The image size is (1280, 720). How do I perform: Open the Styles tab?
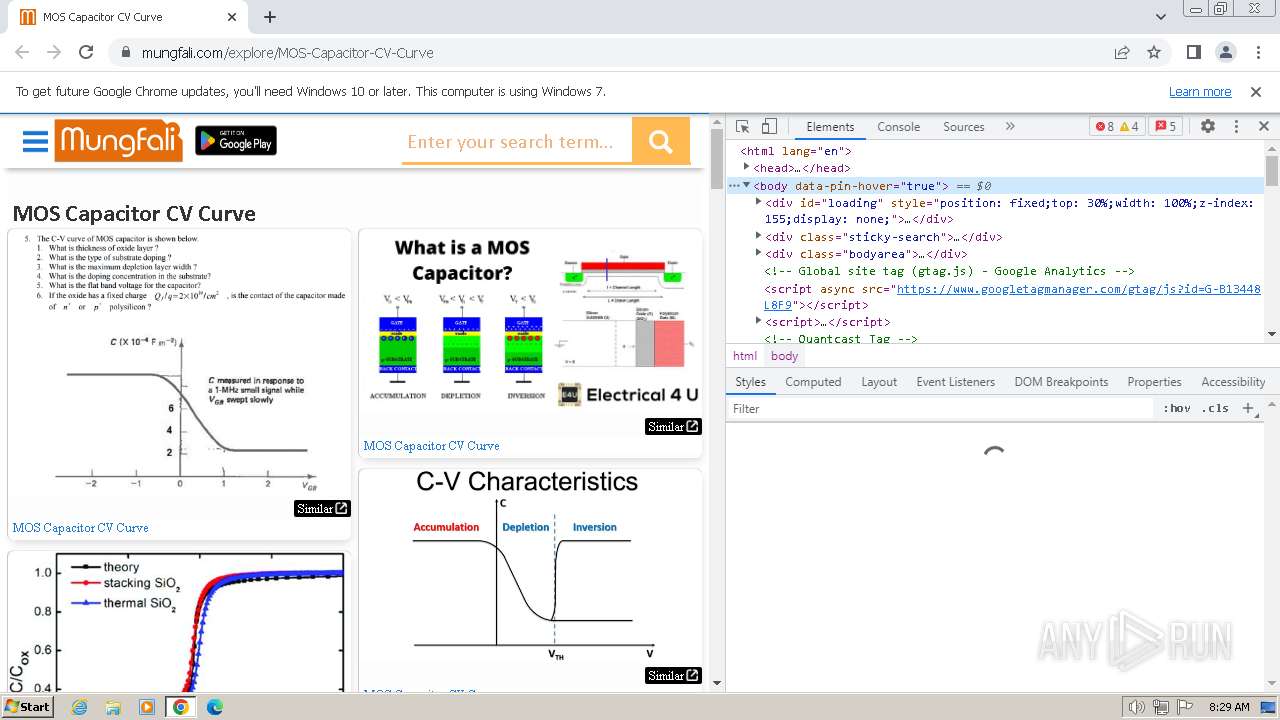pyautogui.click(x=750, y=382)
